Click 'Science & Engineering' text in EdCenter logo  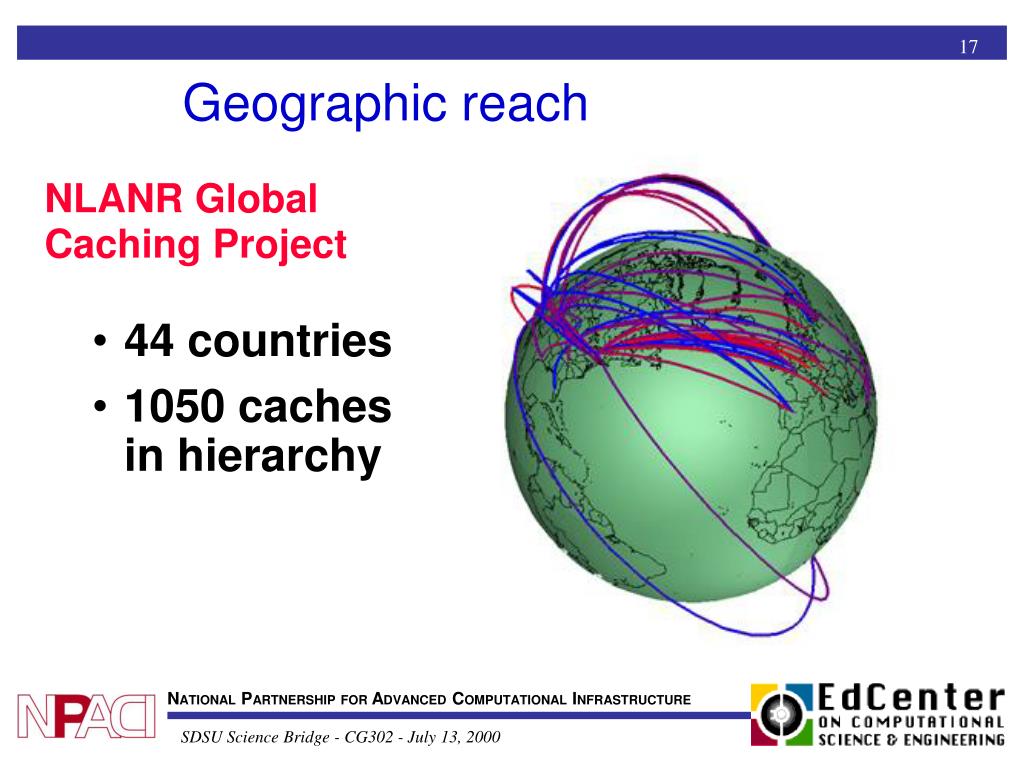tap(911, 739)
